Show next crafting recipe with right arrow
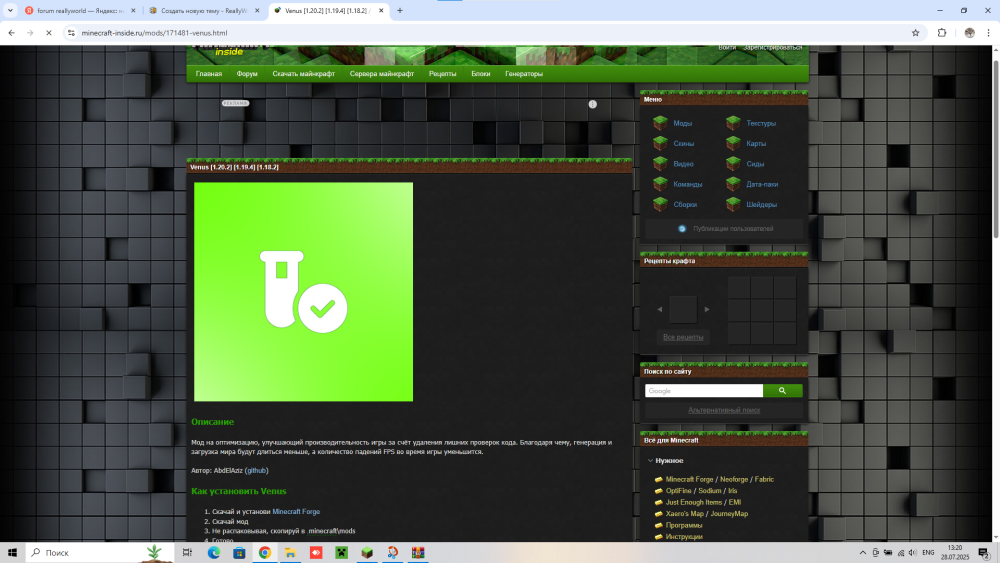The image size is (1000, 563). coord(707,309)
